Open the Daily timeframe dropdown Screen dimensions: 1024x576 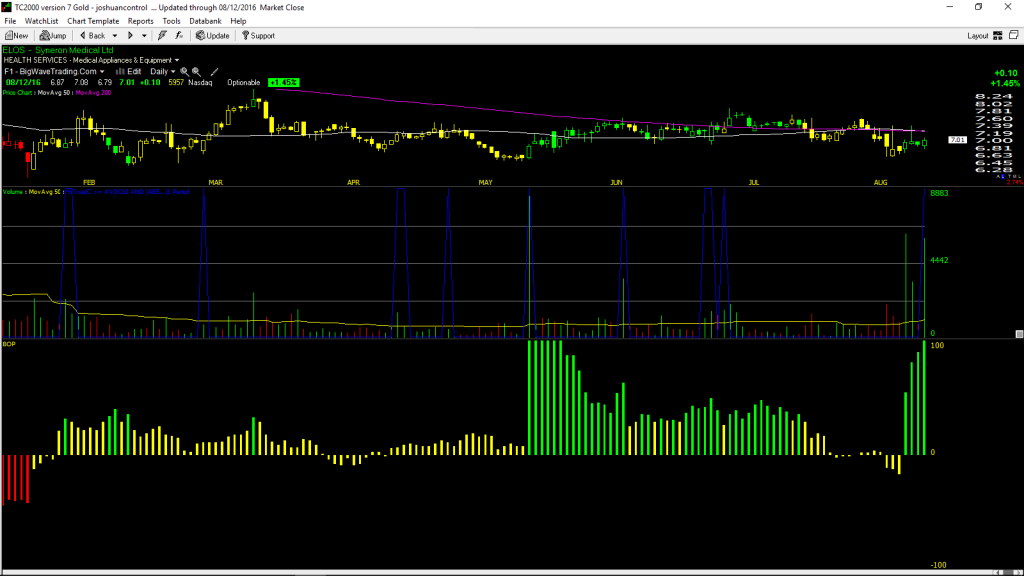point(163,72)
